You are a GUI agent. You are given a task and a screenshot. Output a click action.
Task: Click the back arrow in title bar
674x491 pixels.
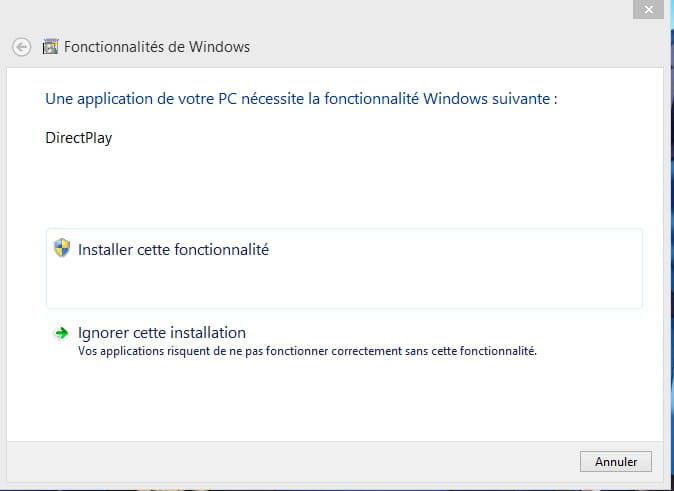(21, 47)
